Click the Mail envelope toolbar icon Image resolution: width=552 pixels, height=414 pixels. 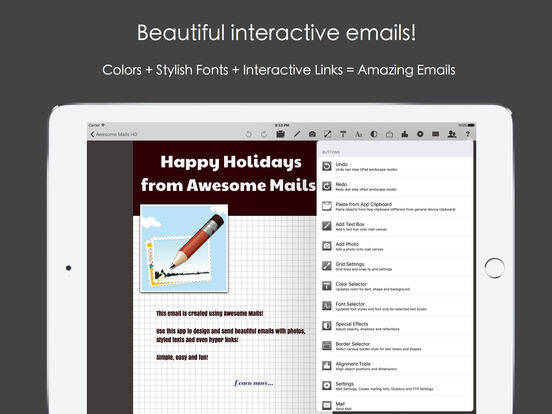point(435,134)
